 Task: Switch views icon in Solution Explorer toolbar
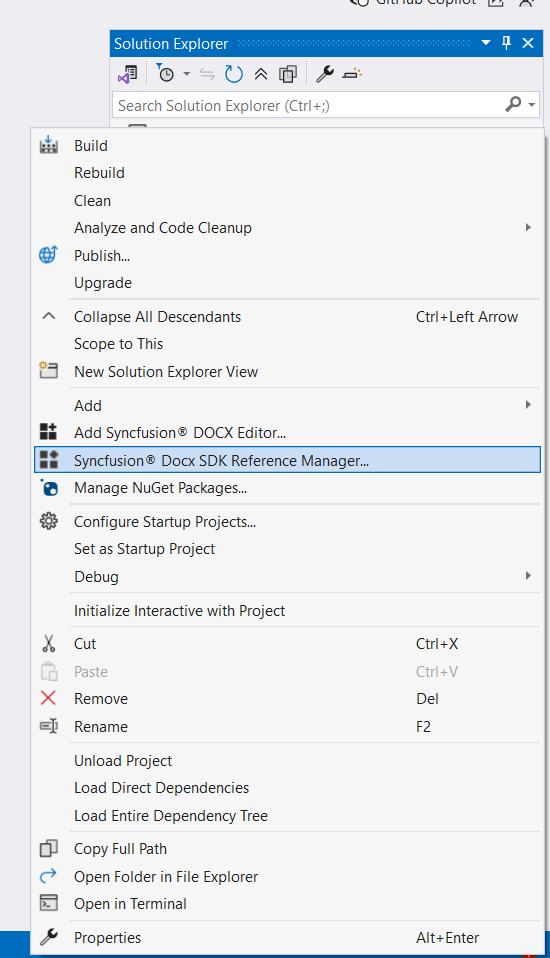(127, 75)
